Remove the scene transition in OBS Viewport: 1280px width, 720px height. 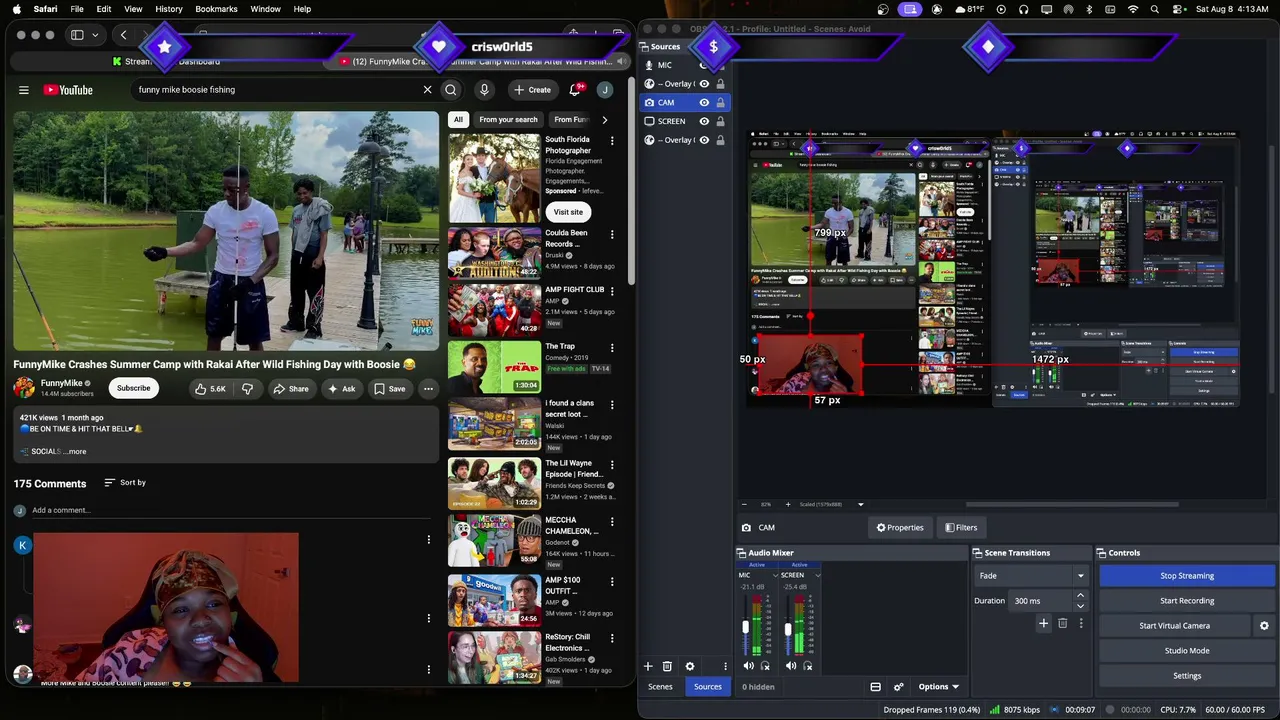click(1062, 623)
